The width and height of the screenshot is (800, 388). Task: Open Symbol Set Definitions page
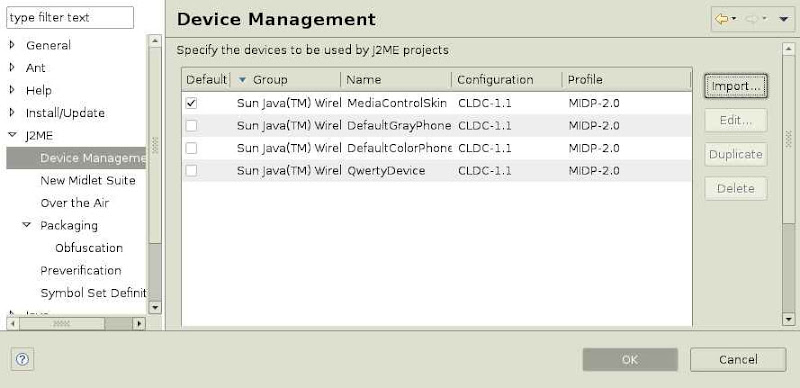[x=93, y=293]
